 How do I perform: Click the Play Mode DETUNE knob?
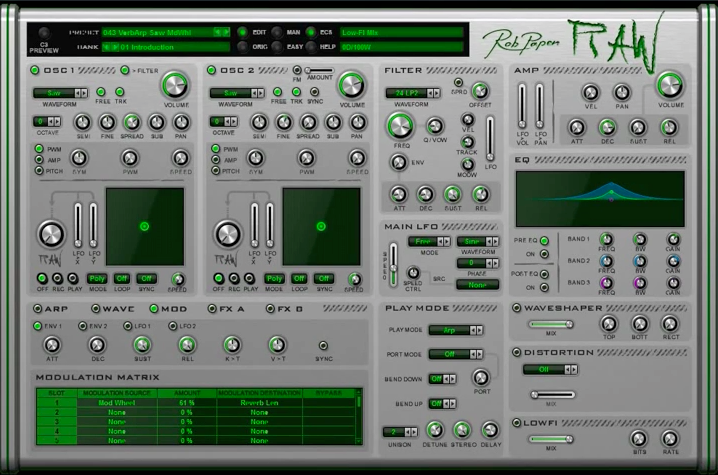coord(435,430)
